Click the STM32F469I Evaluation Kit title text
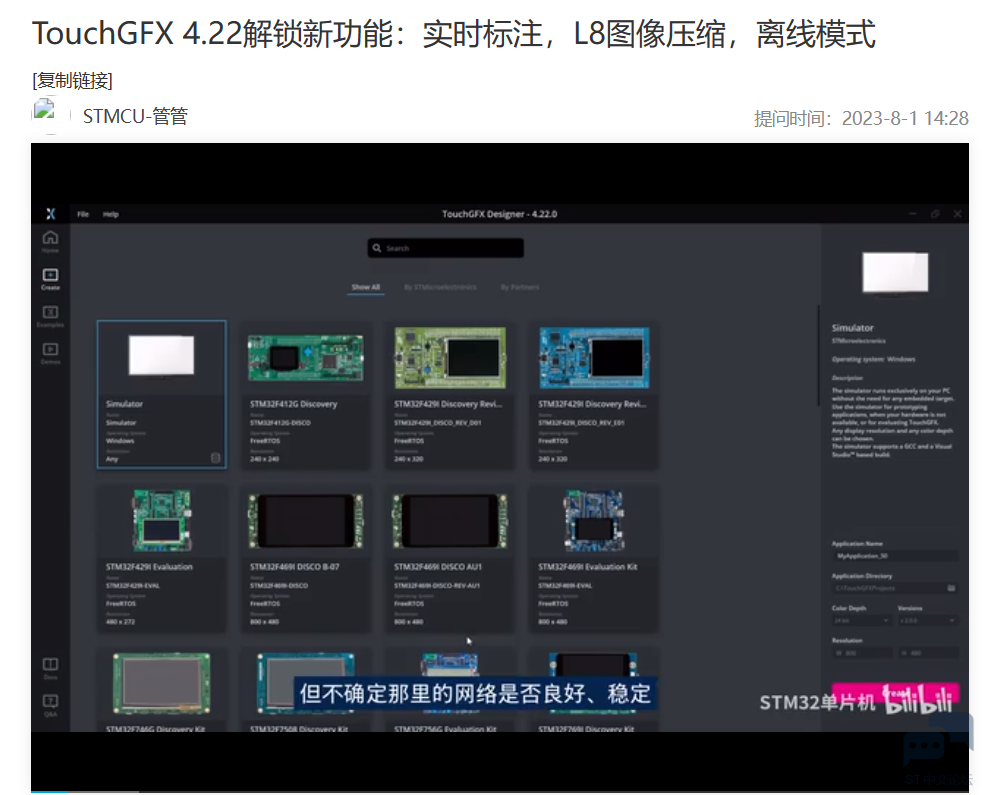This screenshot has height=795, width=982. [587, 567]
